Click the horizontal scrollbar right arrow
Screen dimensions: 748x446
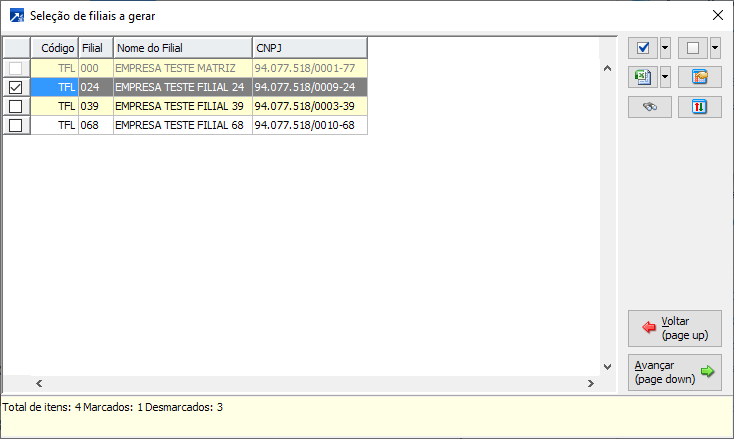coord(591,384)
